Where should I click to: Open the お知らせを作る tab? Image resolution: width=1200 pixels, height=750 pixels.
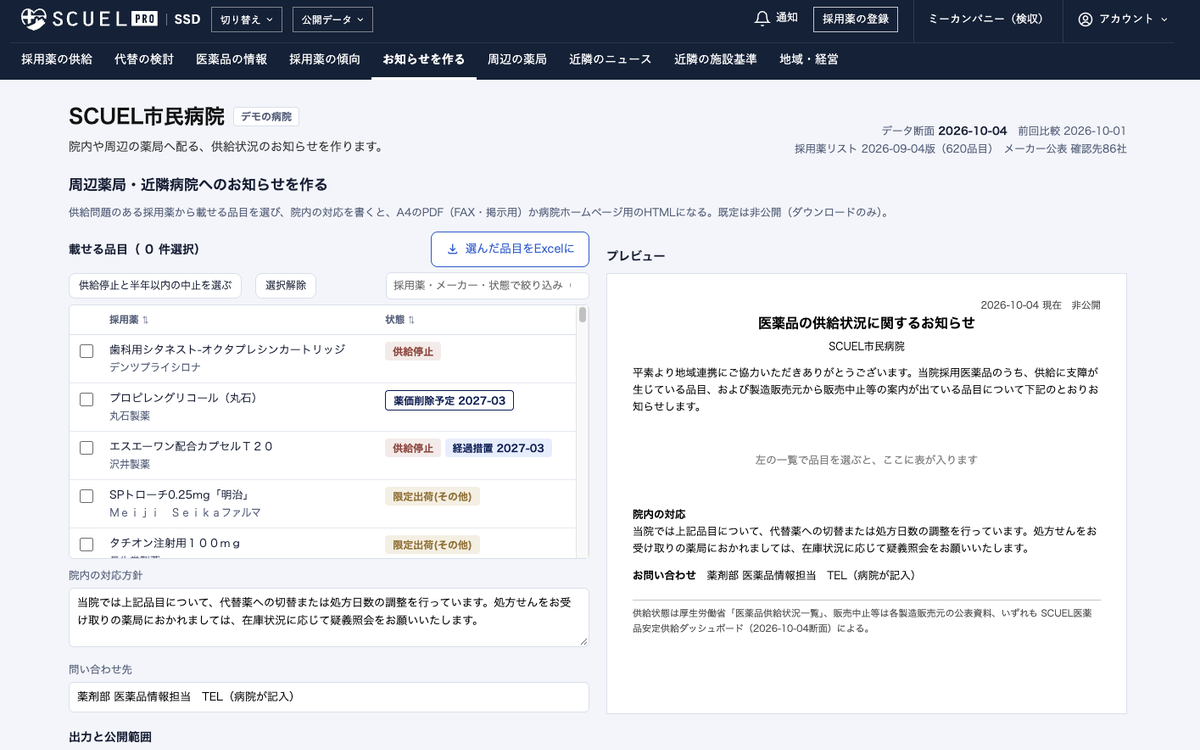click(424, 59)
